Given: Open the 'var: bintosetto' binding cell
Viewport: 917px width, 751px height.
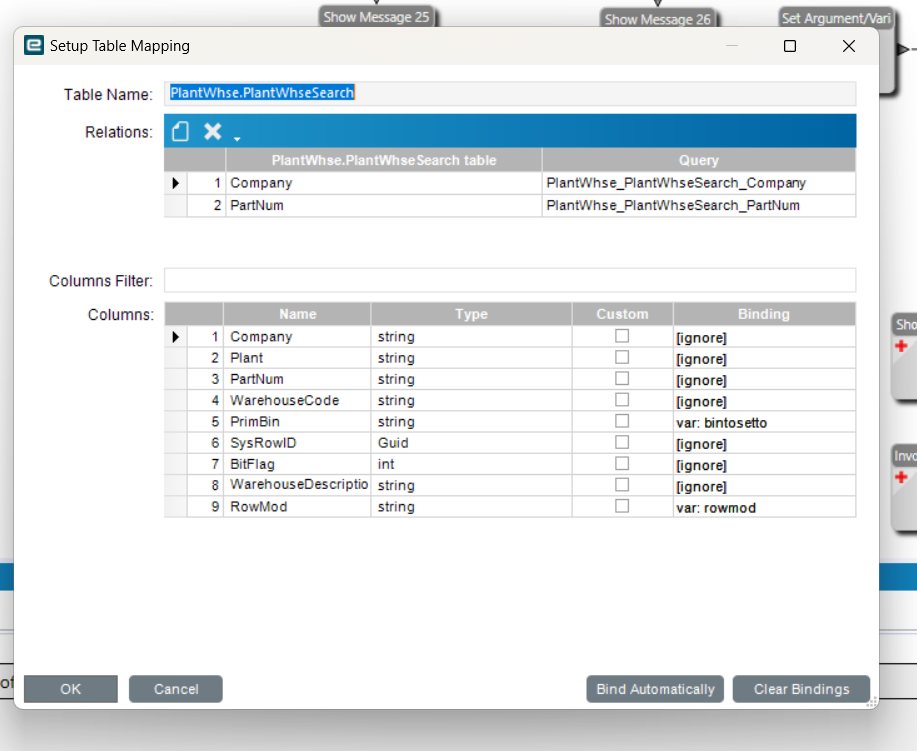Looking at the screenshot, I should coord(764,422).
